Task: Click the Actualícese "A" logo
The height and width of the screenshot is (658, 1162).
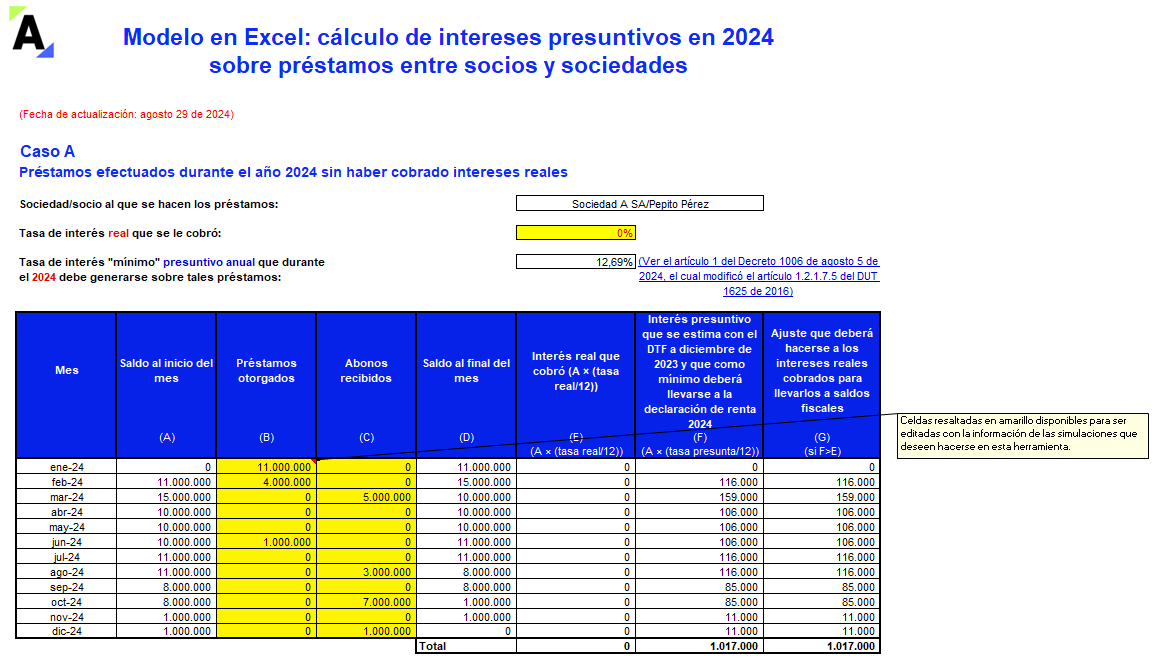Action: click(x=32, y=33)
